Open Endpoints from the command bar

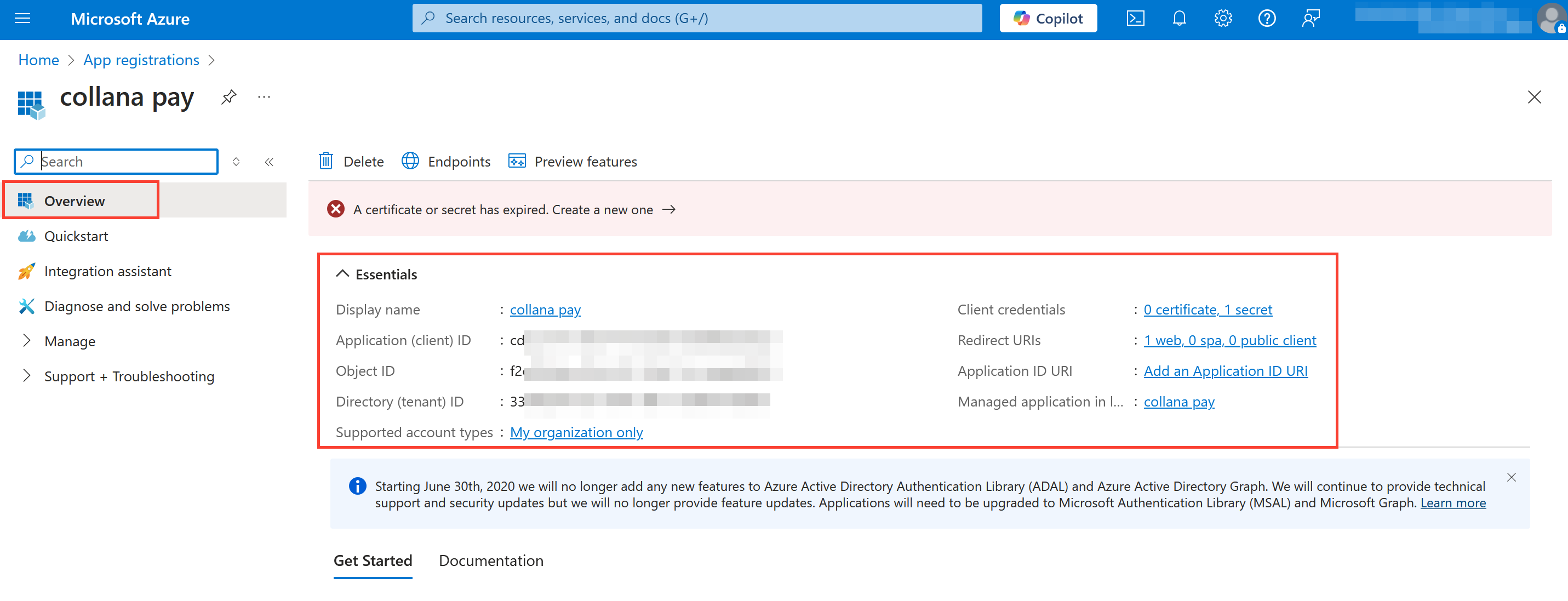(x=446, y=162)
